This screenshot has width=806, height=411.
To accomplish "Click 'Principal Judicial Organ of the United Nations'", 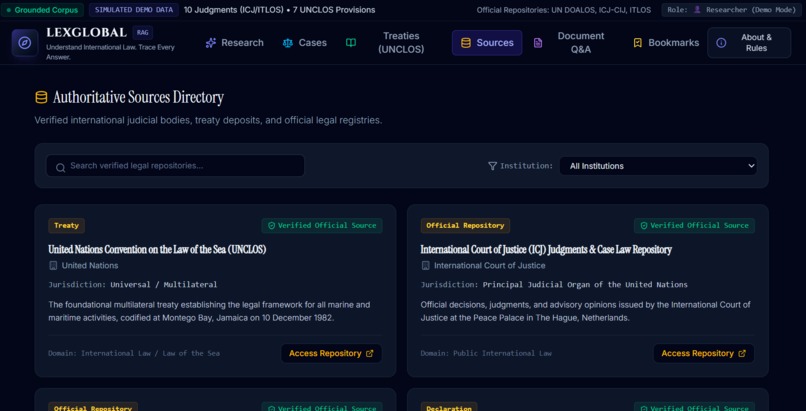I will pos(585,285).
